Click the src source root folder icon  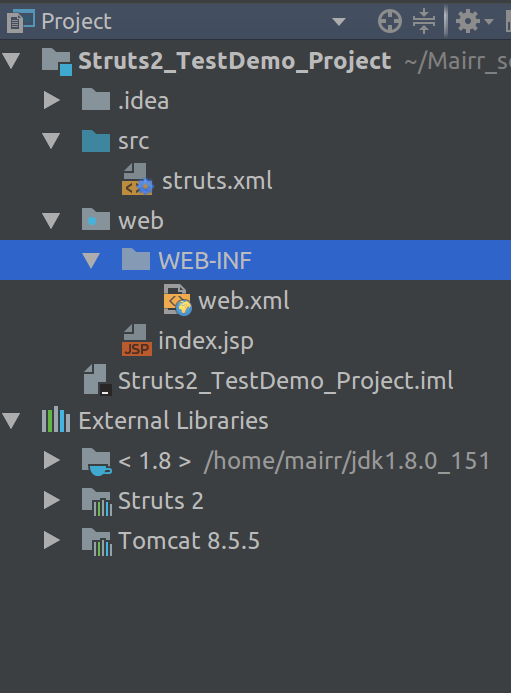[x=95, y=141]
